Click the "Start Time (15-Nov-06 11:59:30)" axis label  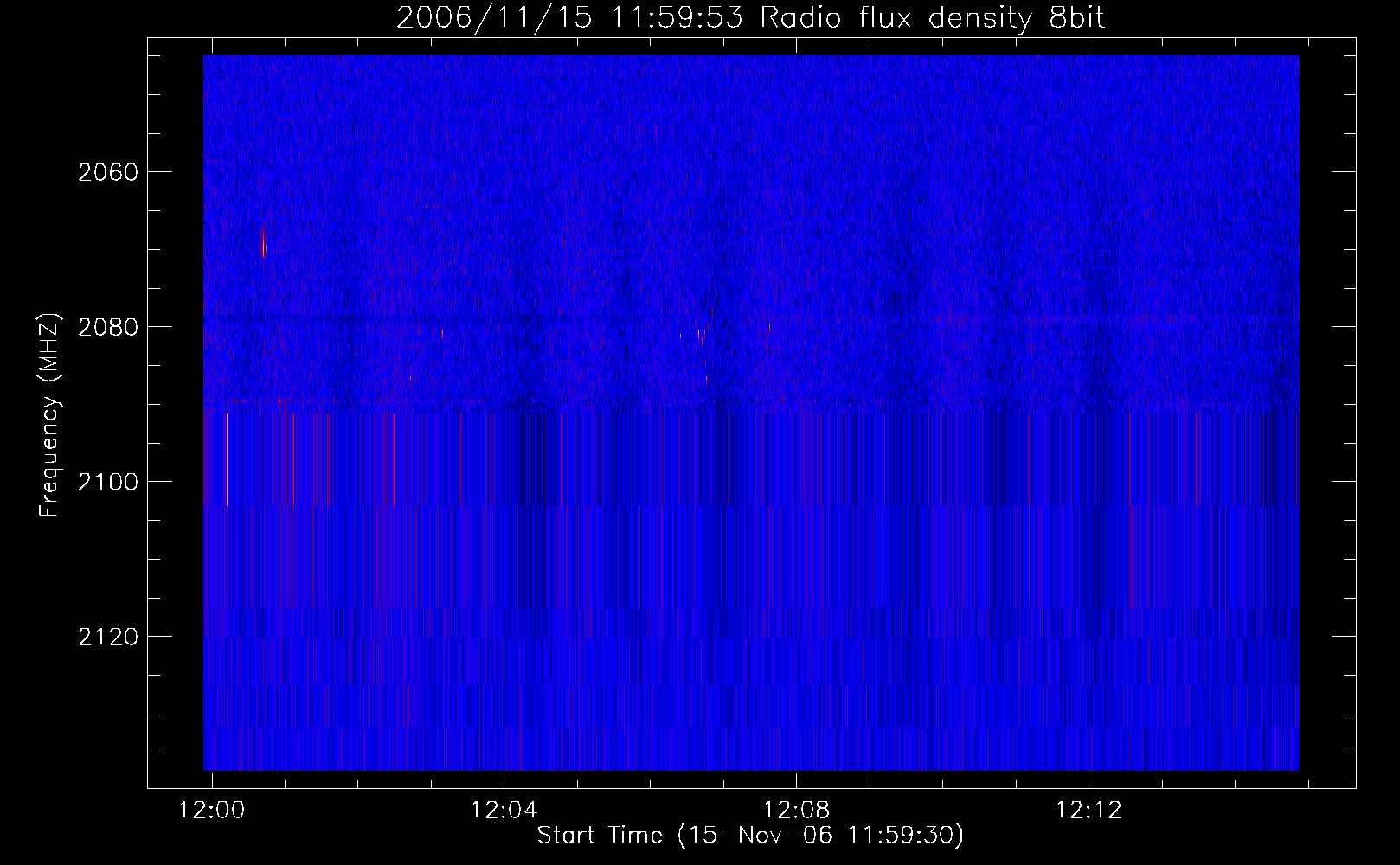point(750,836)
